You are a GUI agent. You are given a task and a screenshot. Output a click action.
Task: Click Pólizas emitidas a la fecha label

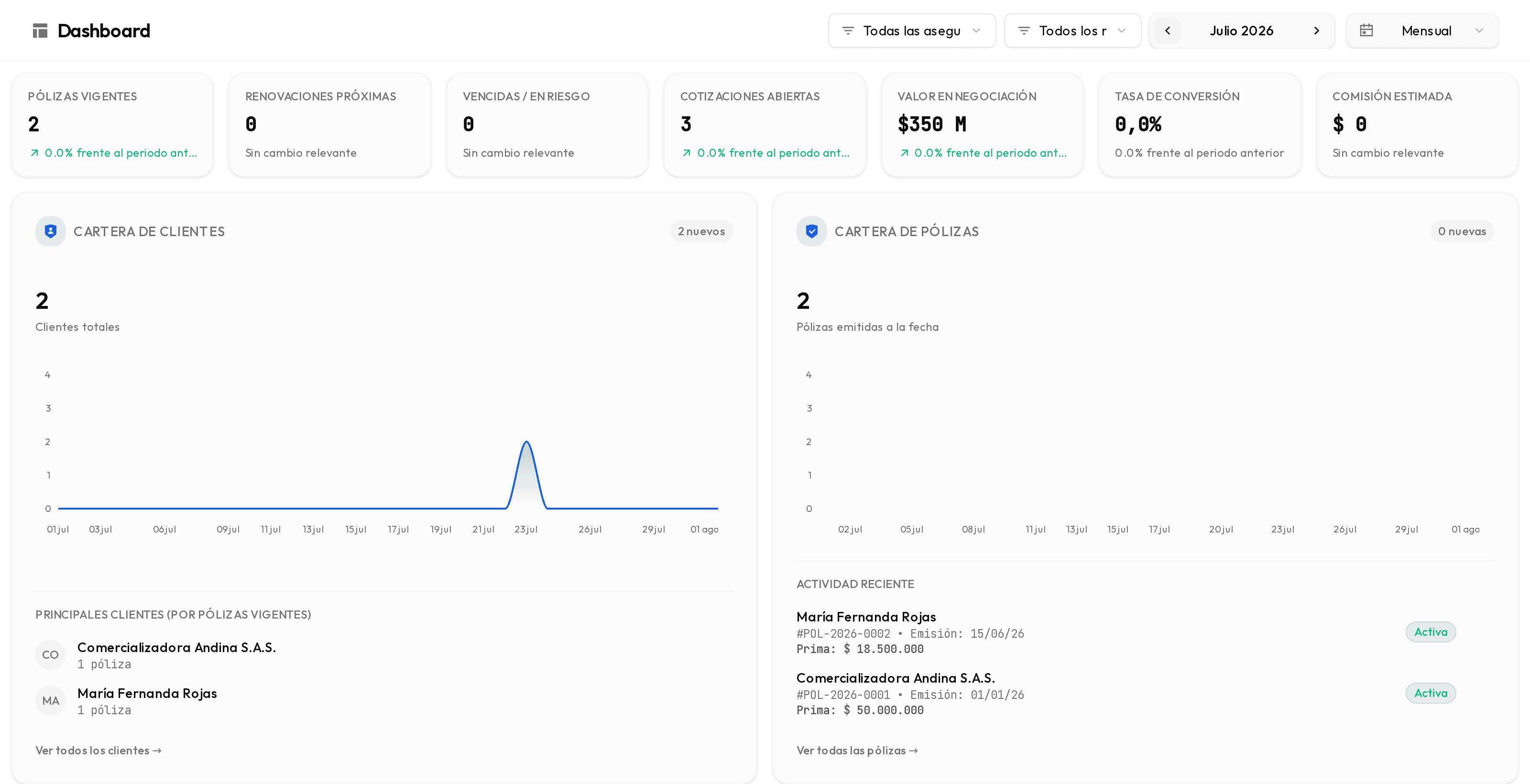click(x=867, y=327)
